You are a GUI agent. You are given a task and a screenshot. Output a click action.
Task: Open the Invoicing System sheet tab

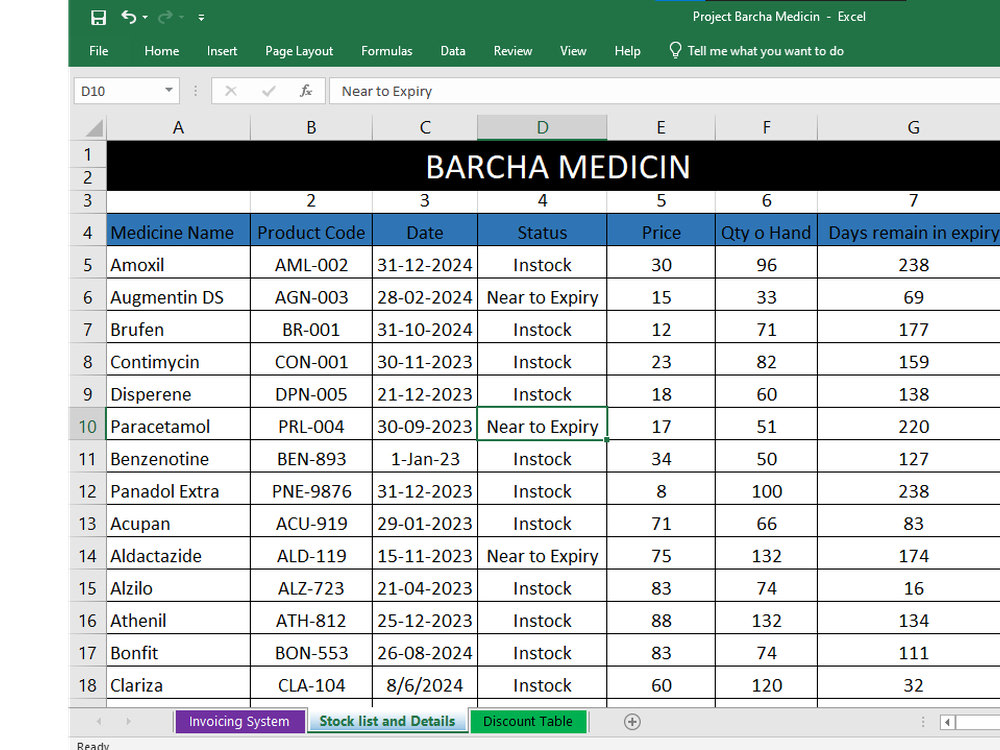239,721
